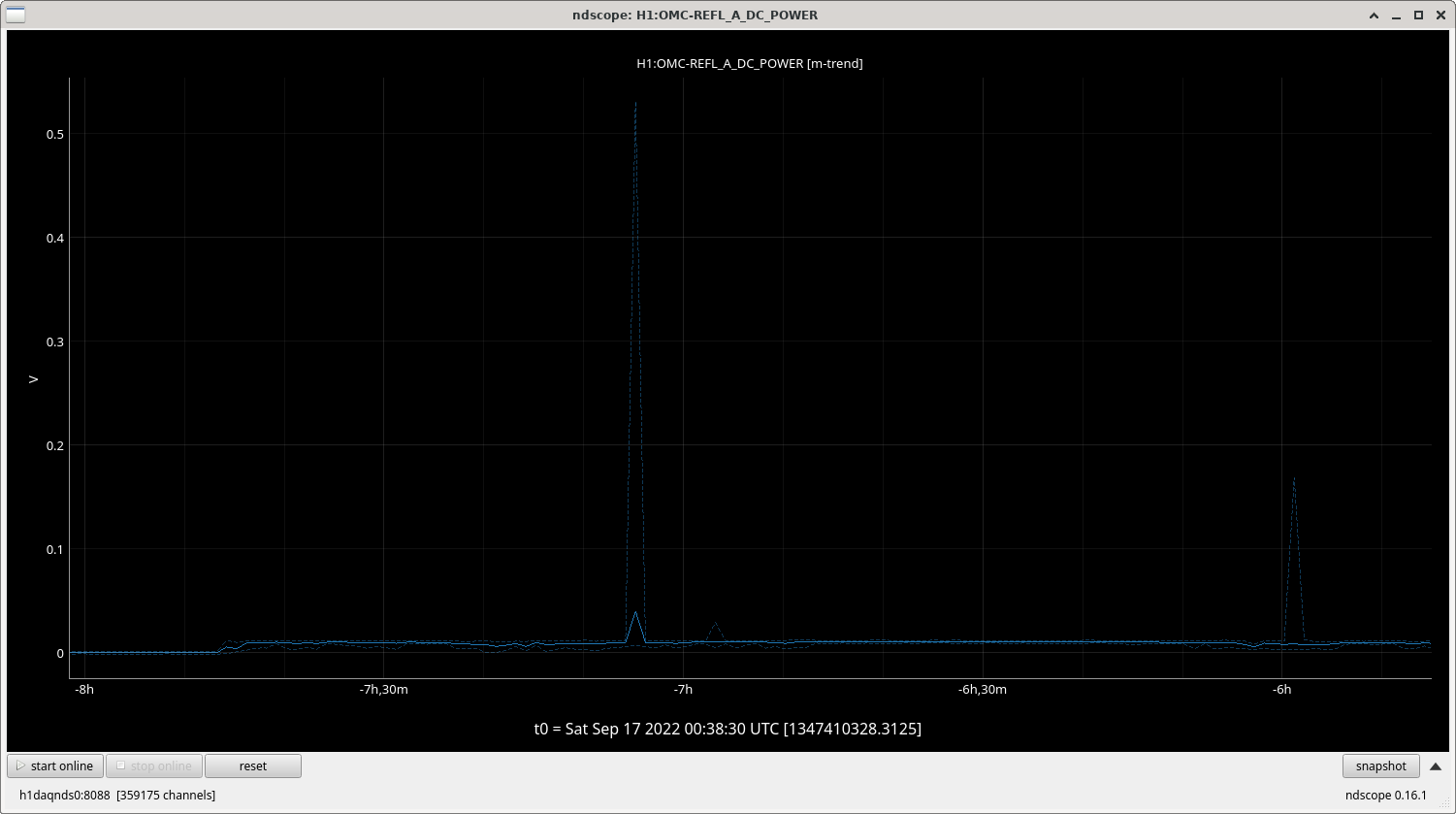The image size is (1456, 814).
Task: Click the V unit label on the y-axis
Action: pos(33,378)
